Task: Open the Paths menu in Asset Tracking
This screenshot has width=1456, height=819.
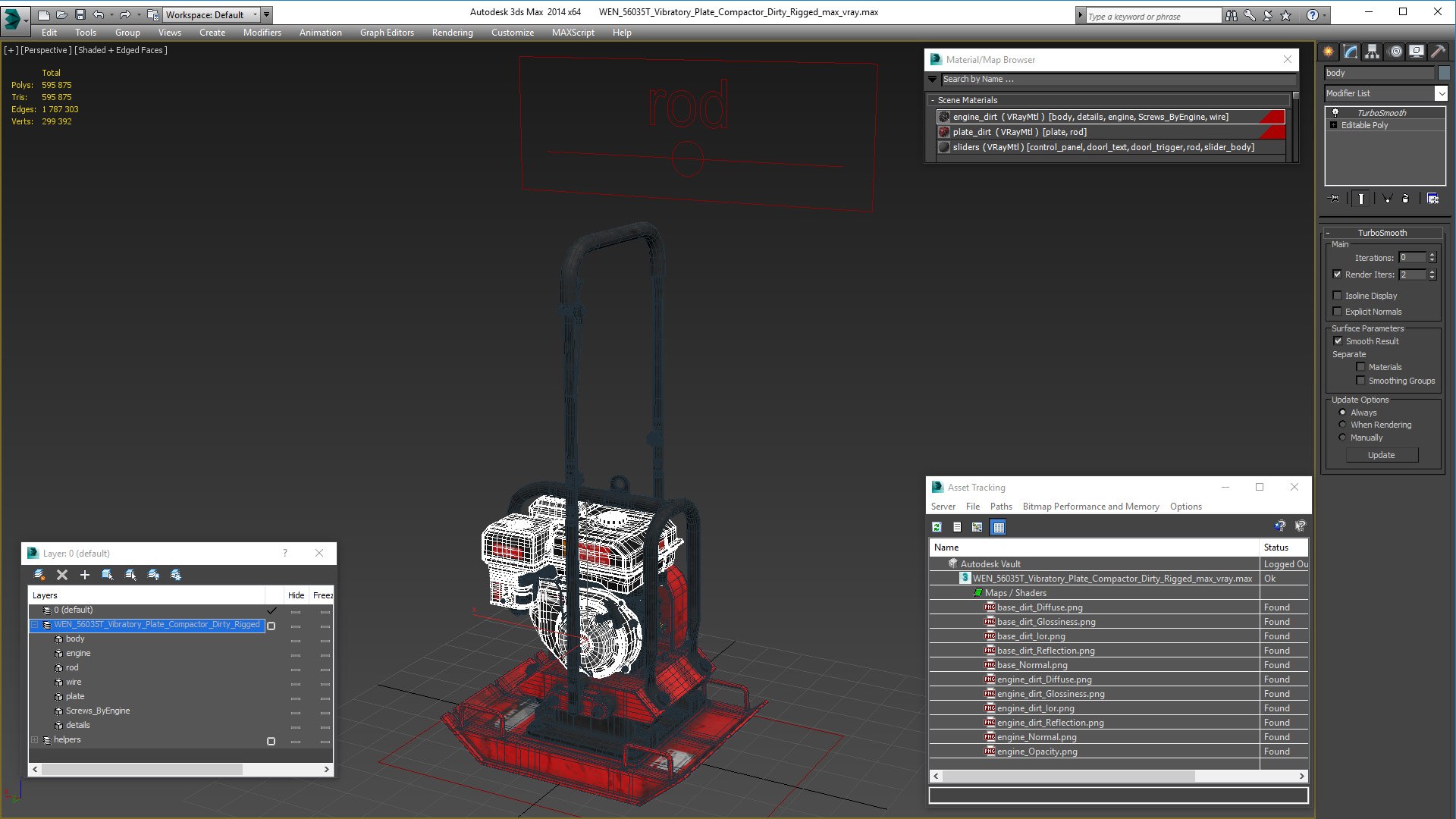Action: [x=1001, y=507]
